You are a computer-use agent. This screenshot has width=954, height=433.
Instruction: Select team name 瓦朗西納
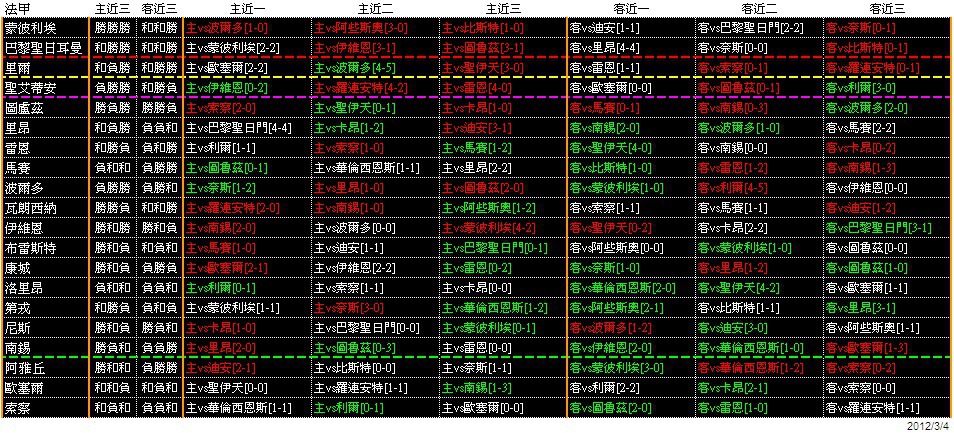pos(28,209)
